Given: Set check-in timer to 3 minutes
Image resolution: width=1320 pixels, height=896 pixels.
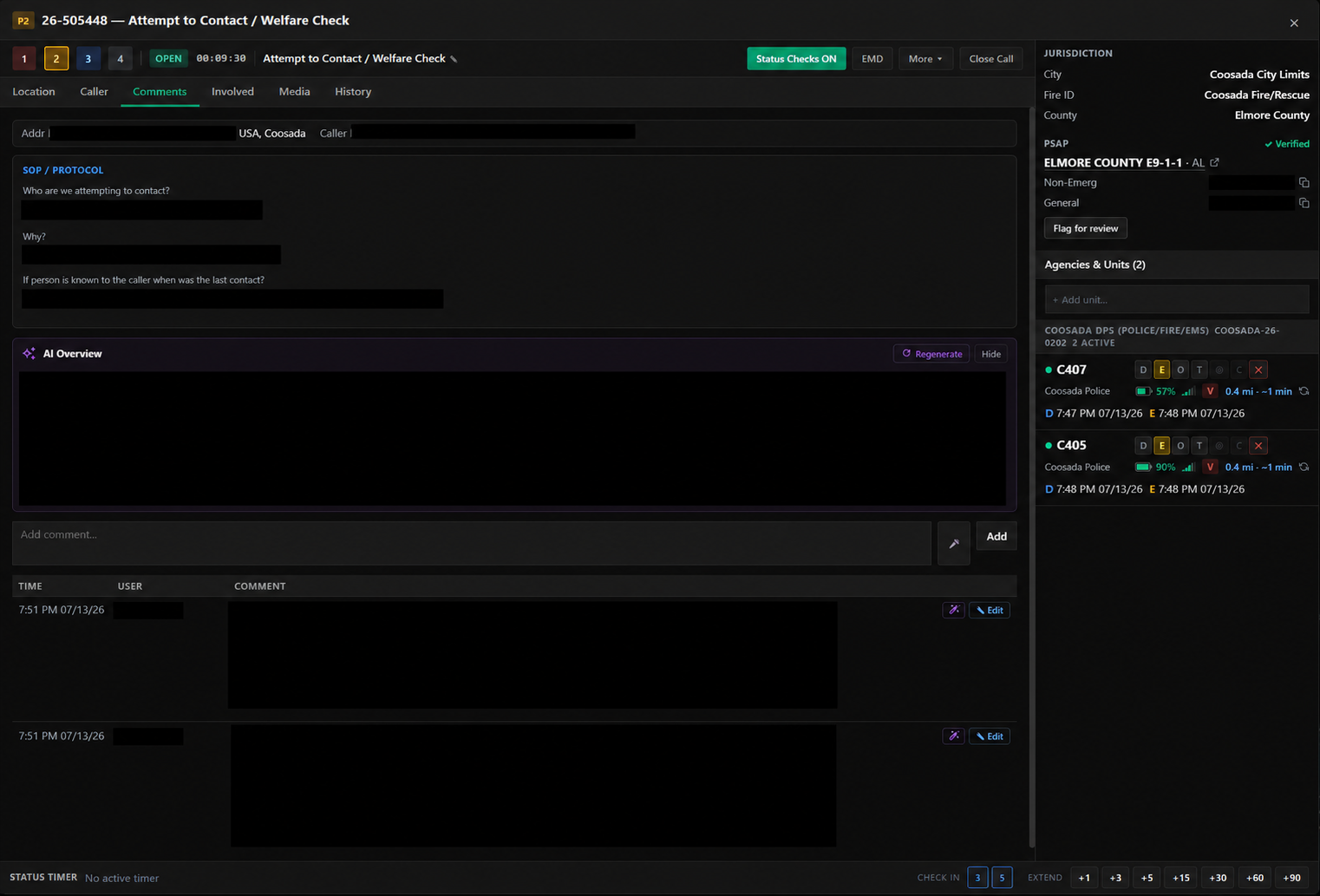Looking at the screenshot, I should tap(977, 878).
